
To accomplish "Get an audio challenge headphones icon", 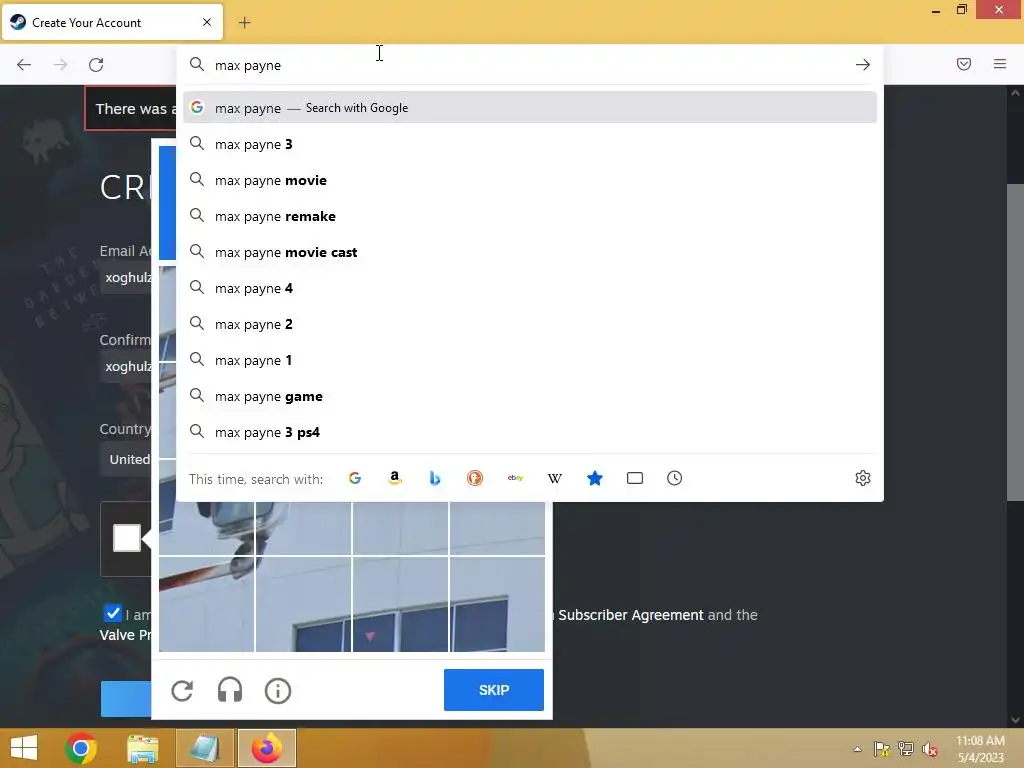I will click(230, 690).
